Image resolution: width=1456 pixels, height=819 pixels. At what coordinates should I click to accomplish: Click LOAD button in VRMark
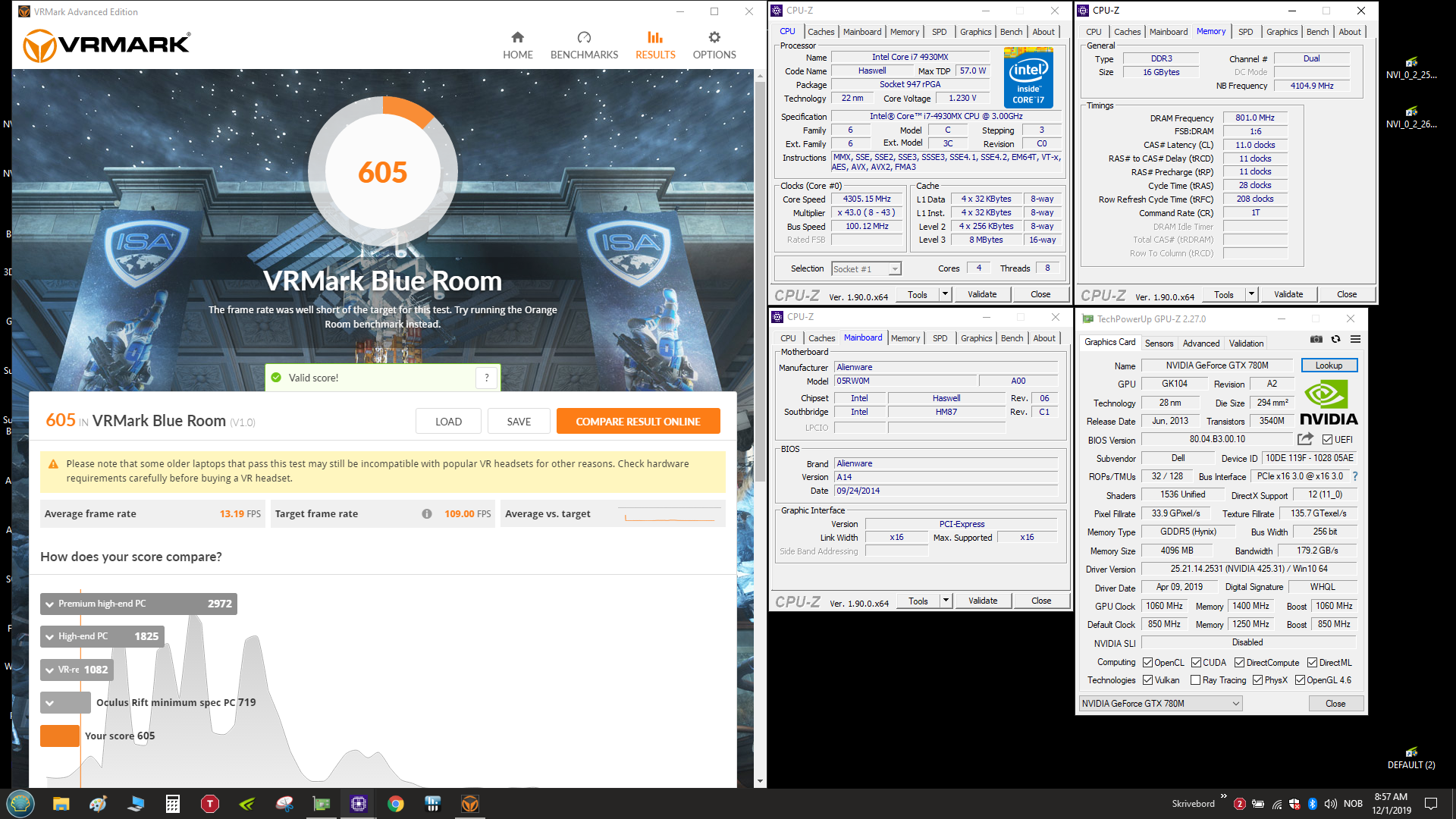tap(448, 422)
